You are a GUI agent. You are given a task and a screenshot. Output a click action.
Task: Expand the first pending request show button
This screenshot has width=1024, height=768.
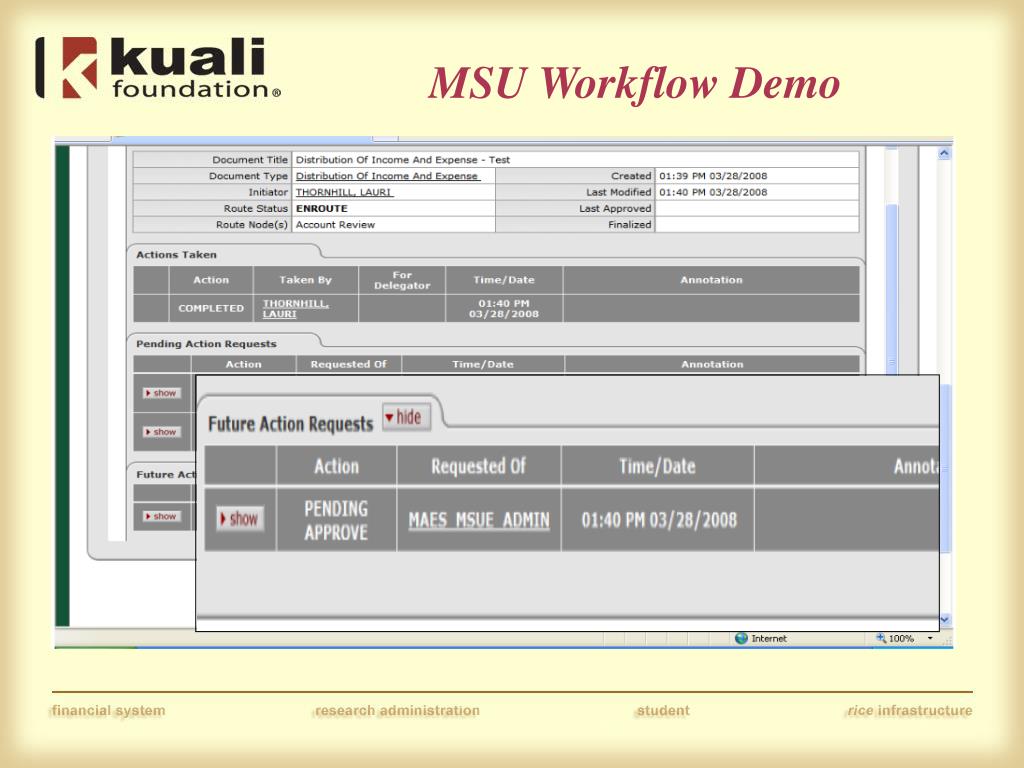(161, 392)
